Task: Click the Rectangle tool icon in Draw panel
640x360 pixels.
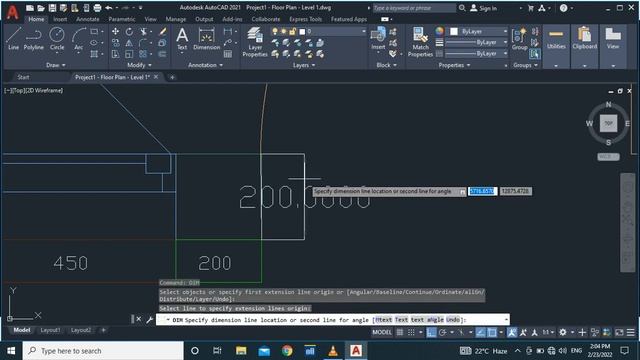Action: tap(94, 31)
